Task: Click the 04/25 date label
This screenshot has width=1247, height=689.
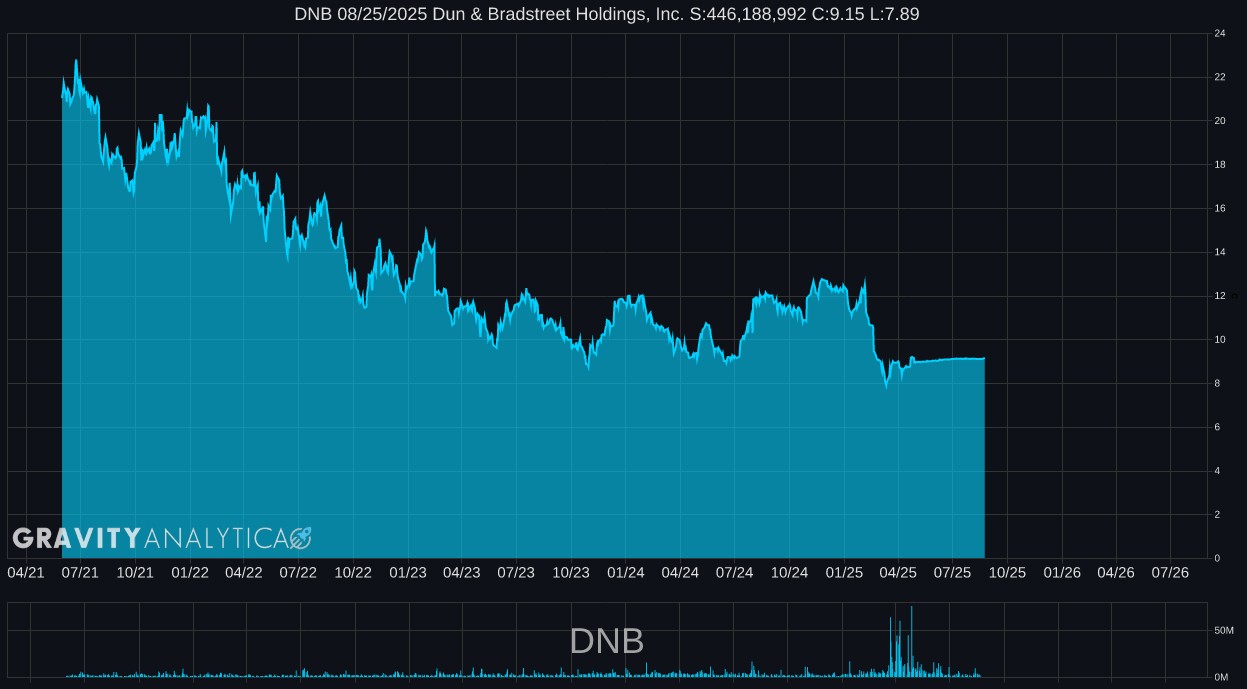Action: tap(898, 572)
